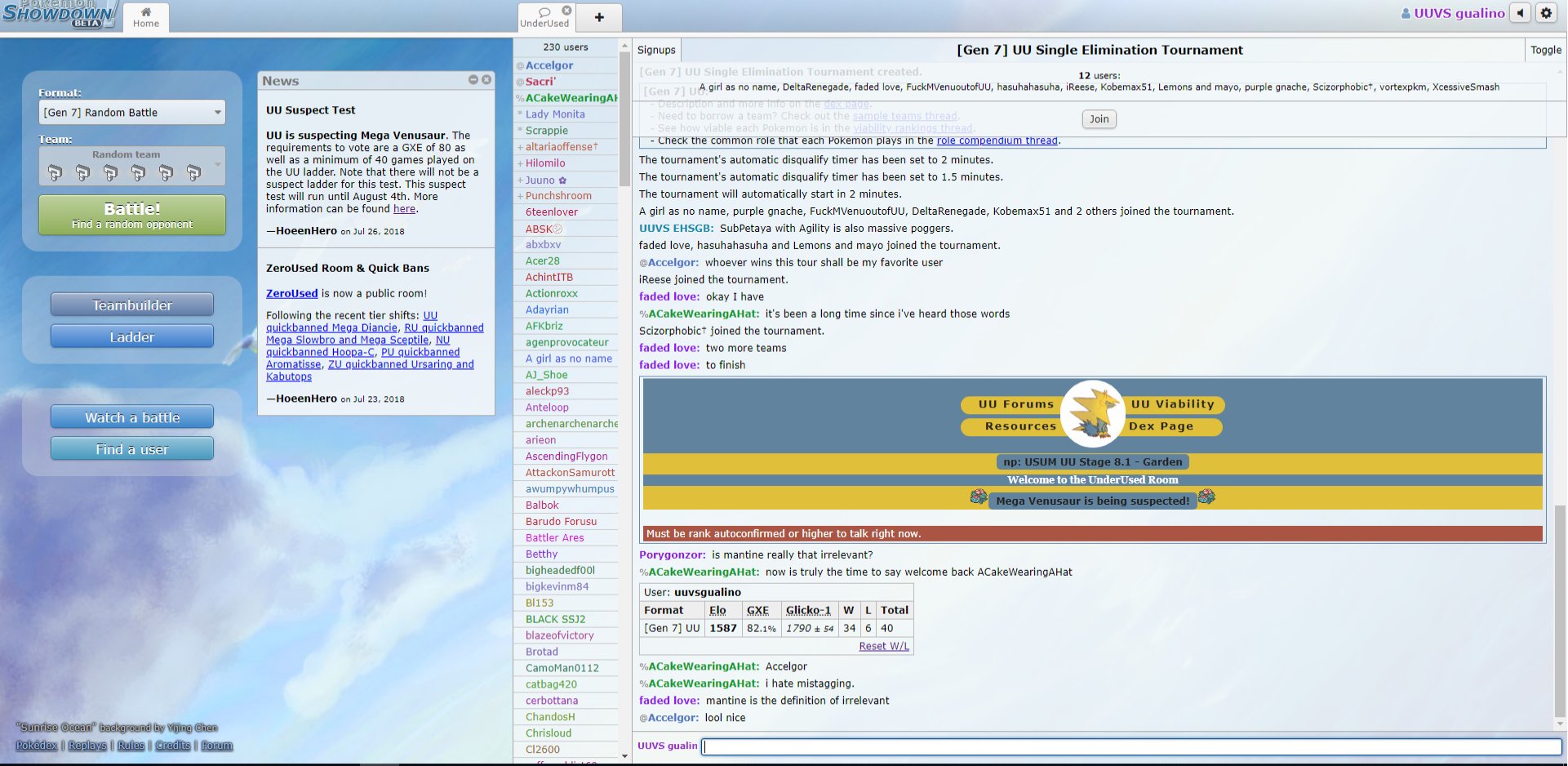1568x766 pixels.
Task: Open the Format dropdown
Action: (132, 113)
